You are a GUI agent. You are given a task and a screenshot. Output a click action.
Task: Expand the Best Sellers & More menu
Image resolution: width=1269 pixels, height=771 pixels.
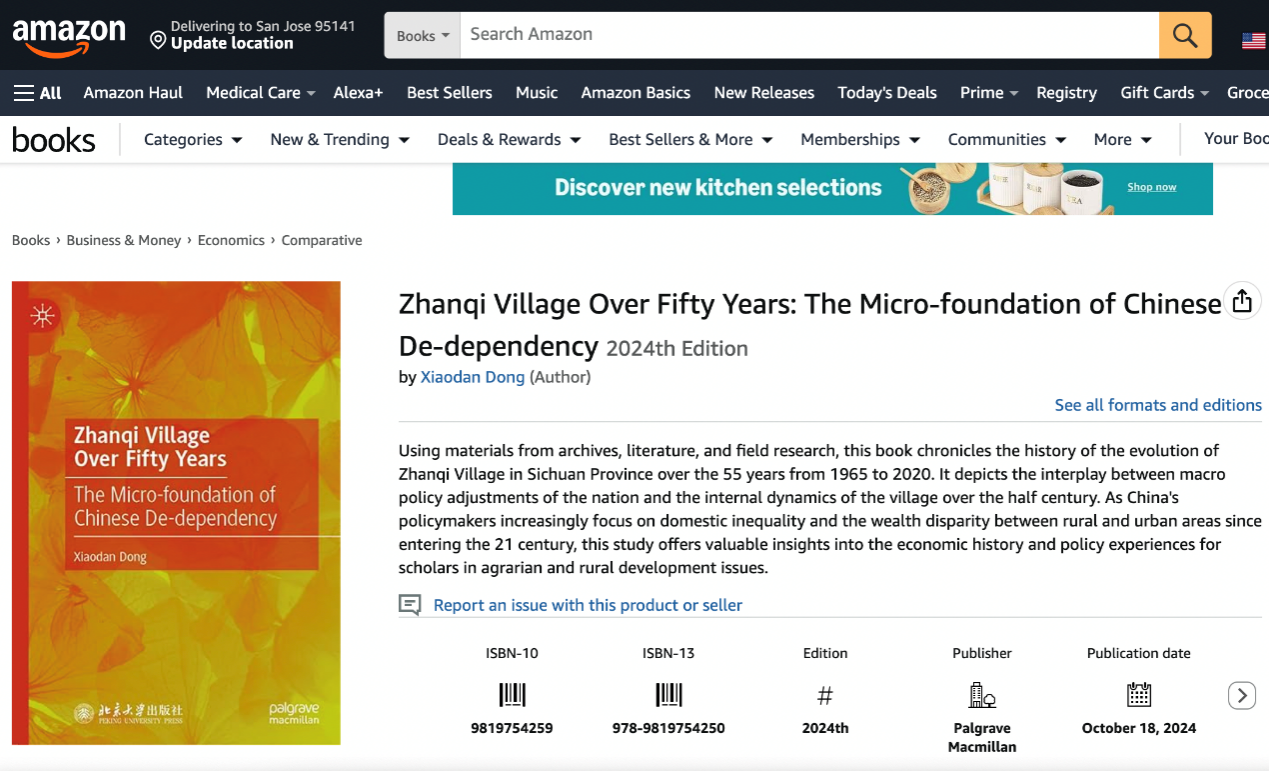click(690, 140)
